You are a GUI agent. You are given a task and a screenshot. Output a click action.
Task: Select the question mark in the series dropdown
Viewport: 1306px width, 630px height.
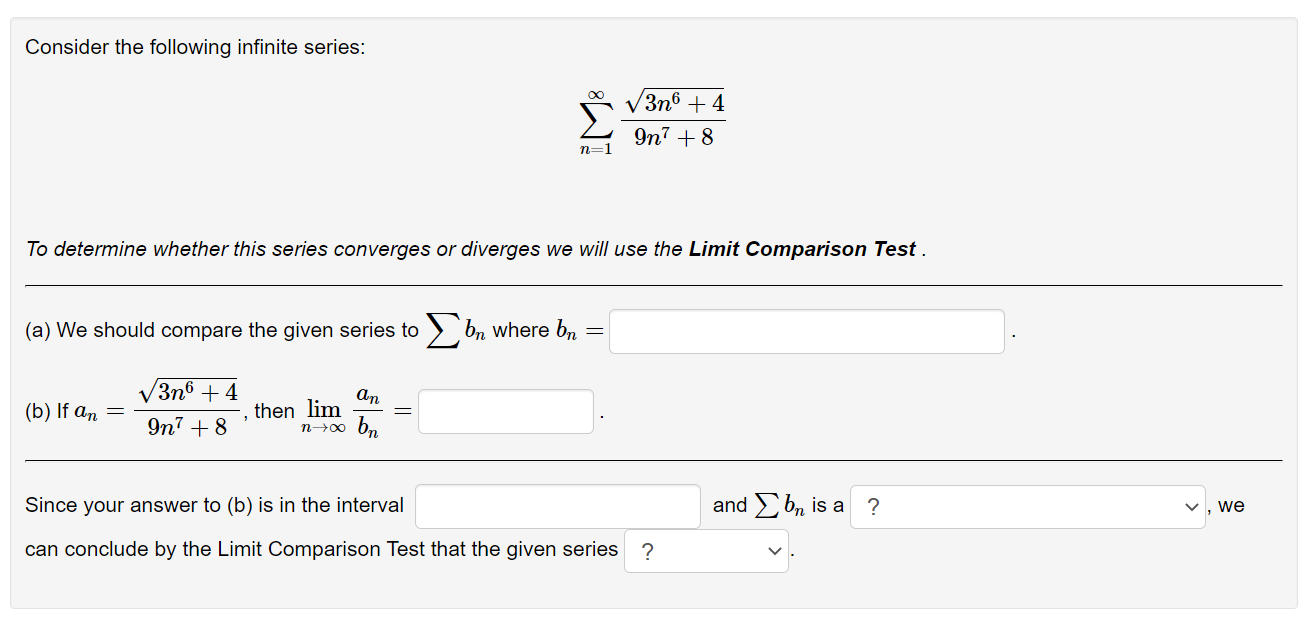(x=649, y=550)
